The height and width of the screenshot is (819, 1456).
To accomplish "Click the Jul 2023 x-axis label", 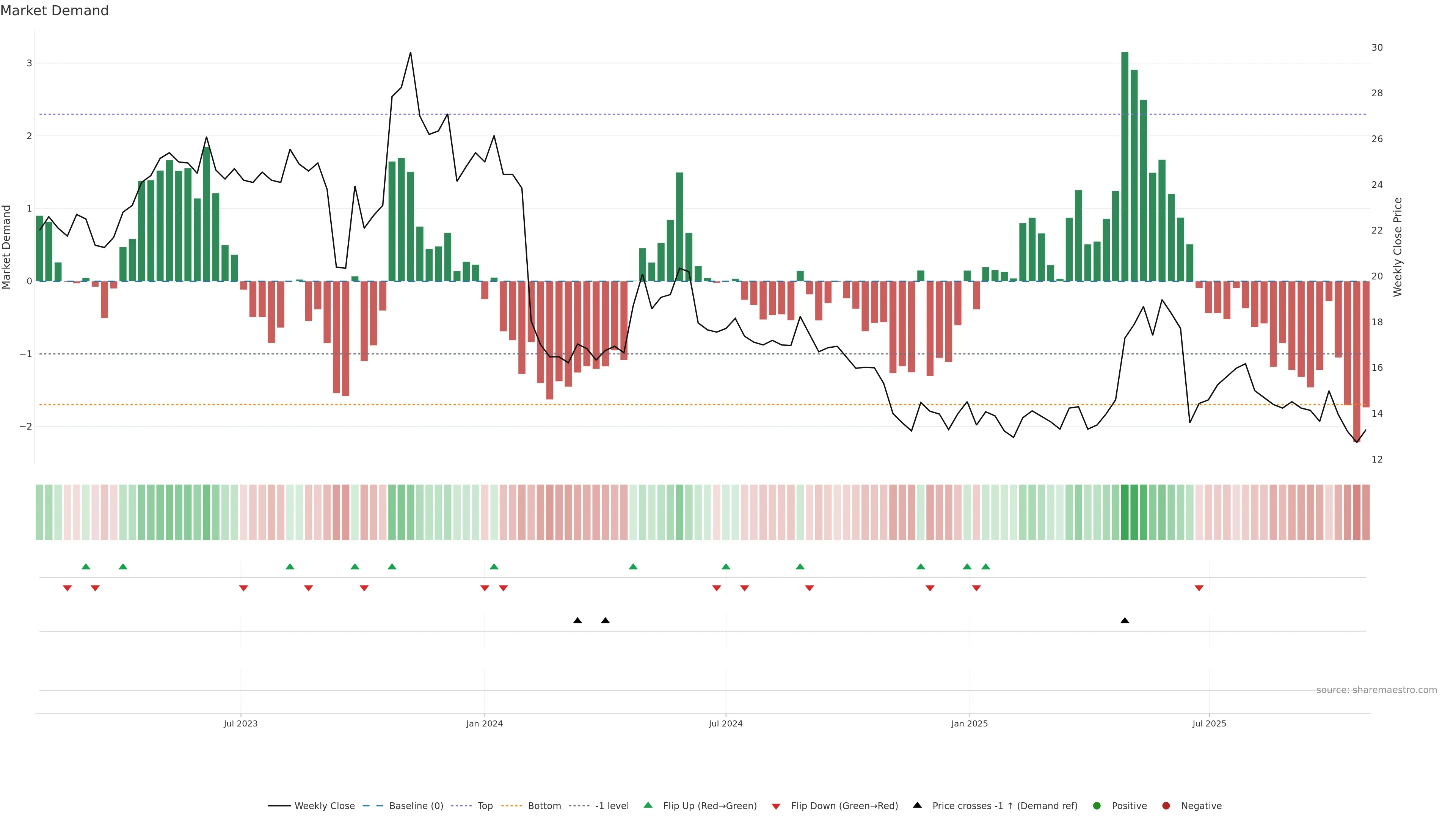I will (240, 723).
